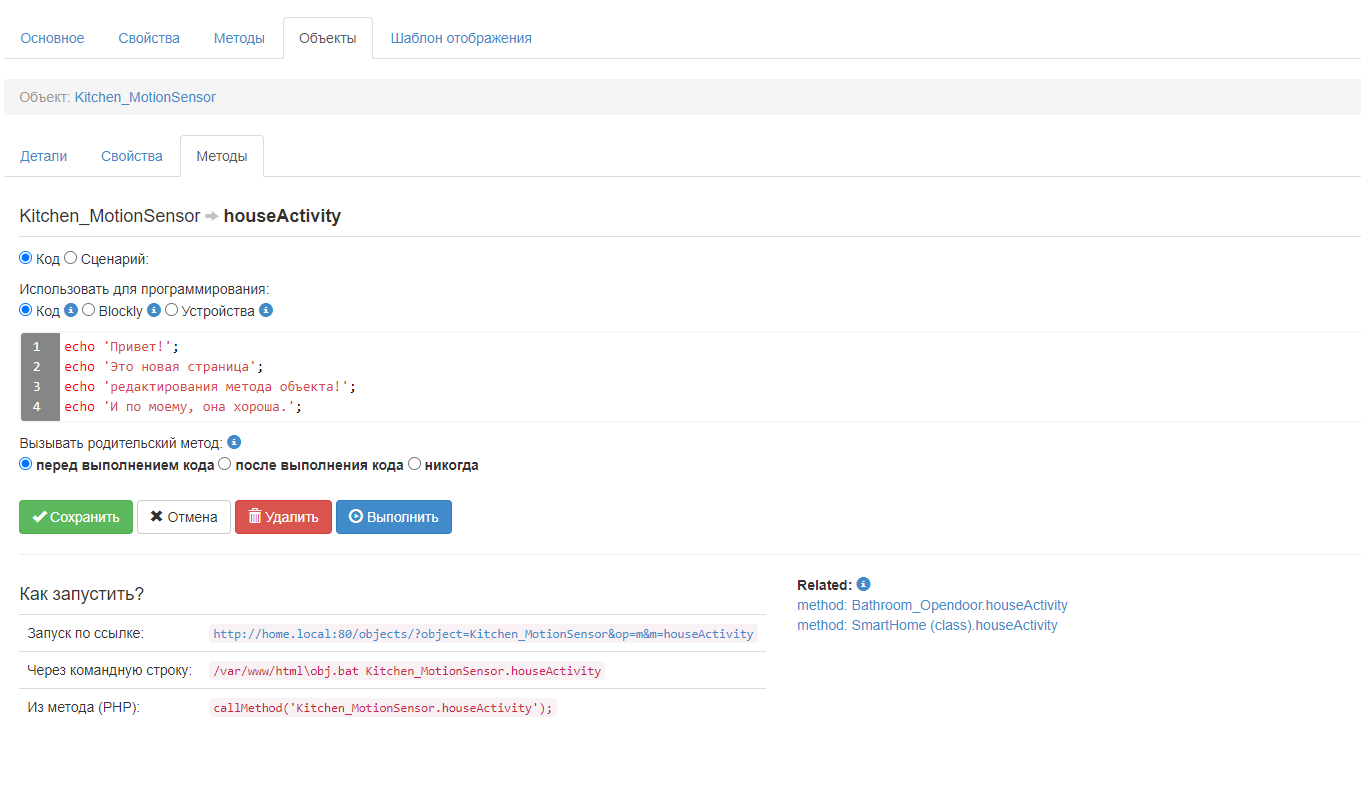This screenshot has width=1361, height=811.
Task: Open Bathroom_Opendoor.houseActivity related method
Action: (x=932, y=605)
